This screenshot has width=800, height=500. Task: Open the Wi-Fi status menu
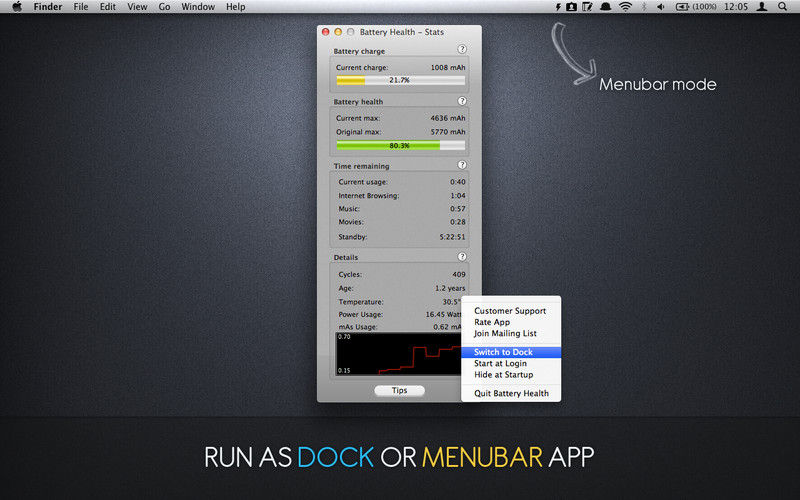[626, 7]
